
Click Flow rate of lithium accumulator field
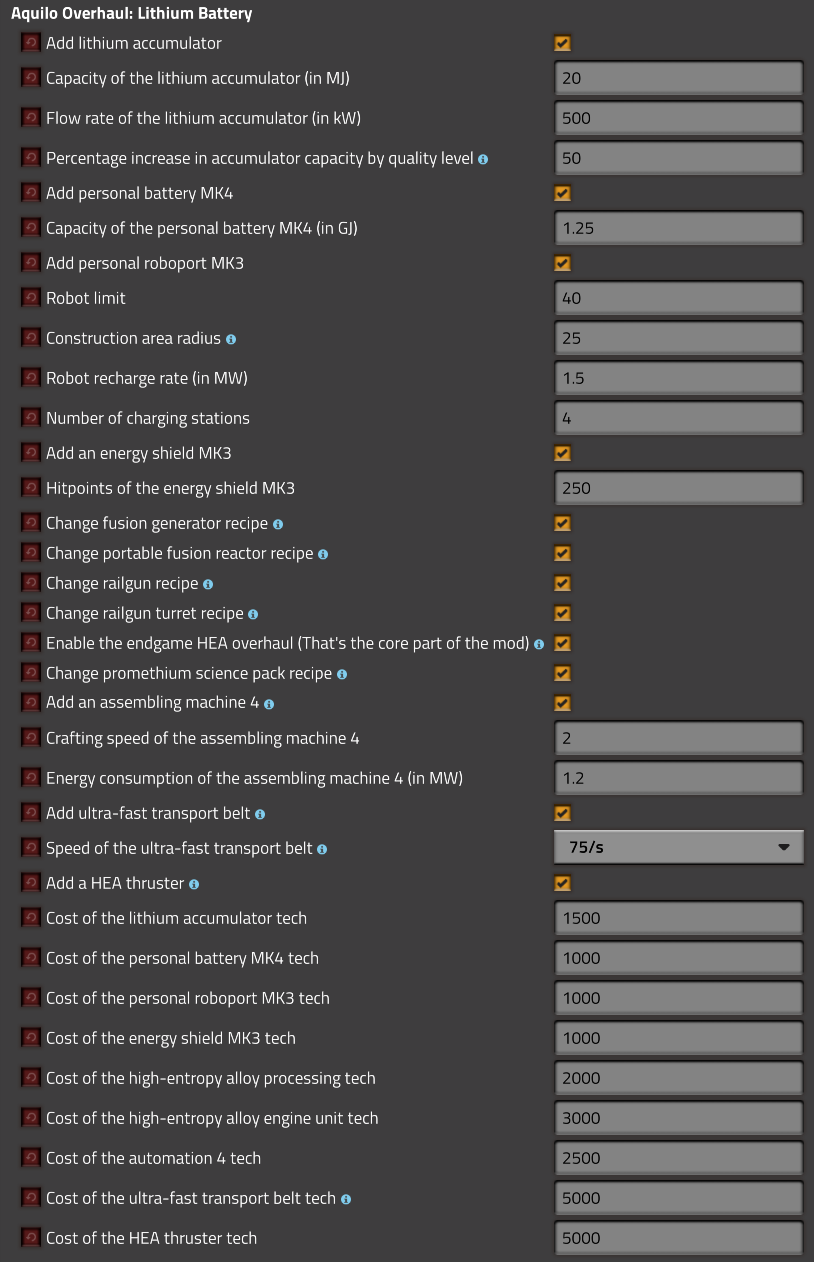pos(679,118)
